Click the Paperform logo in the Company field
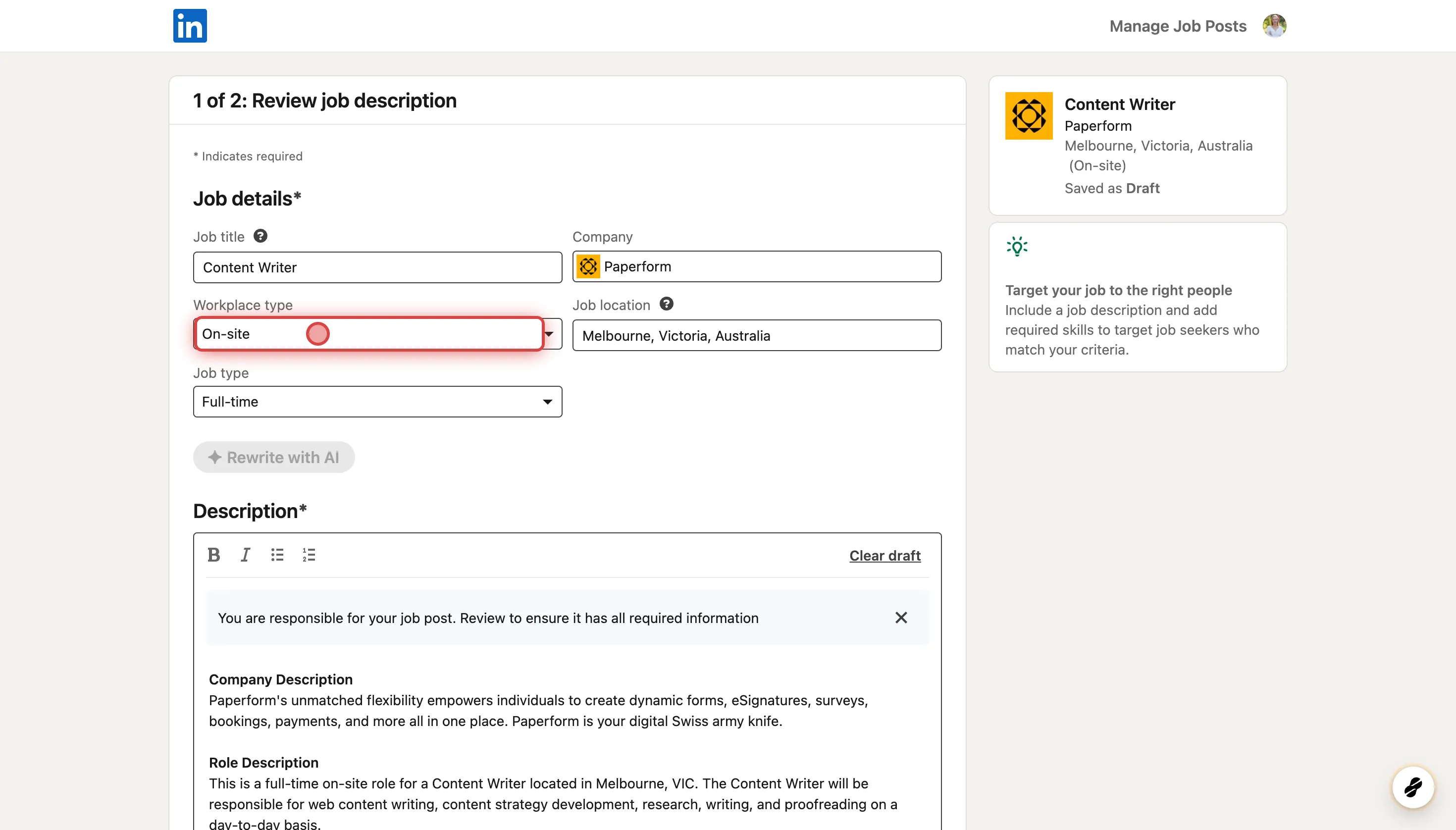1456x830 pixels. point(588,266)
